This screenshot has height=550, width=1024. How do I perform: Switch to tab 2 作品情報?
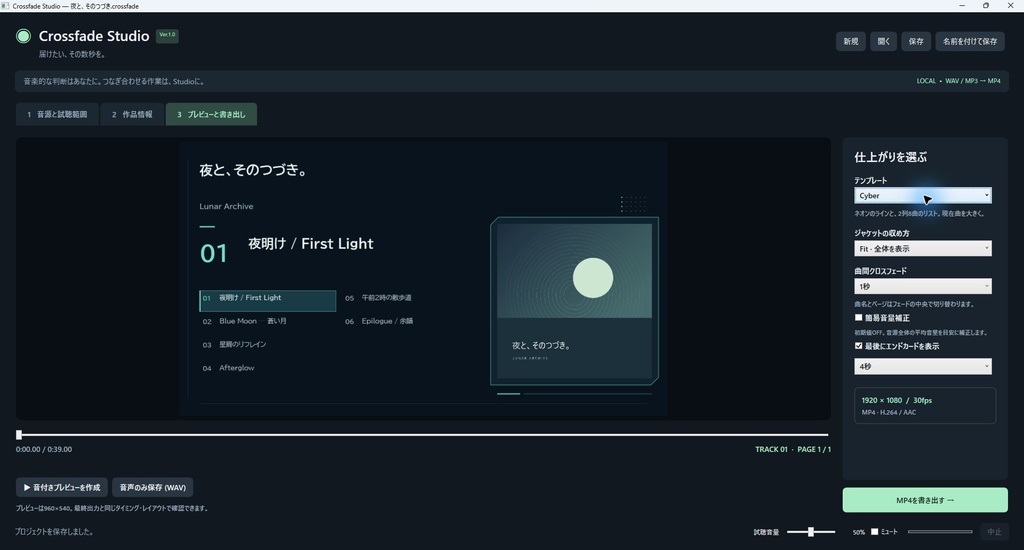[x=132, y=114]
